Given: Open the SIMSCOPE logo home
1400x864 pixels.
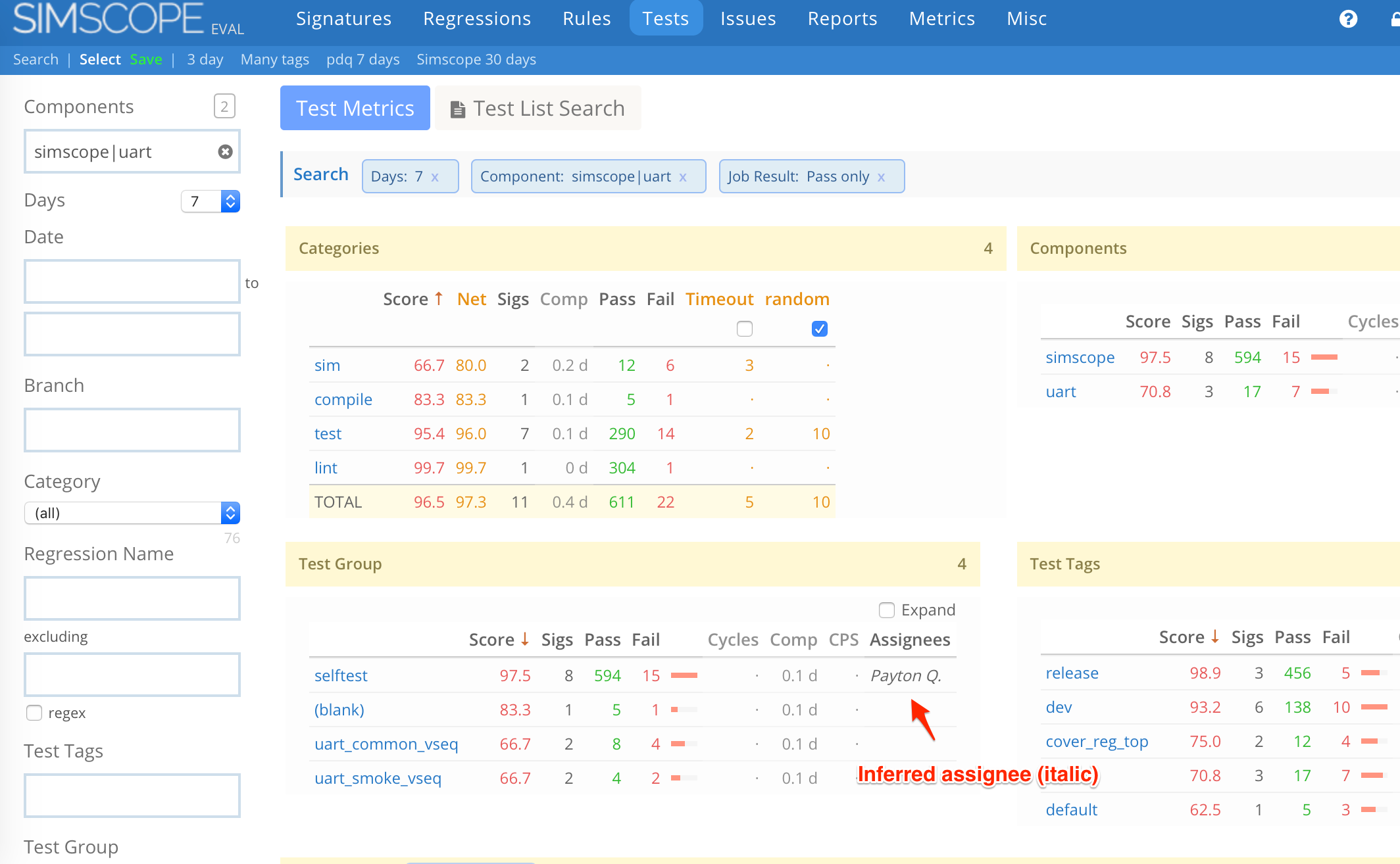Looking at the screenshot, I should click(108, 18).
